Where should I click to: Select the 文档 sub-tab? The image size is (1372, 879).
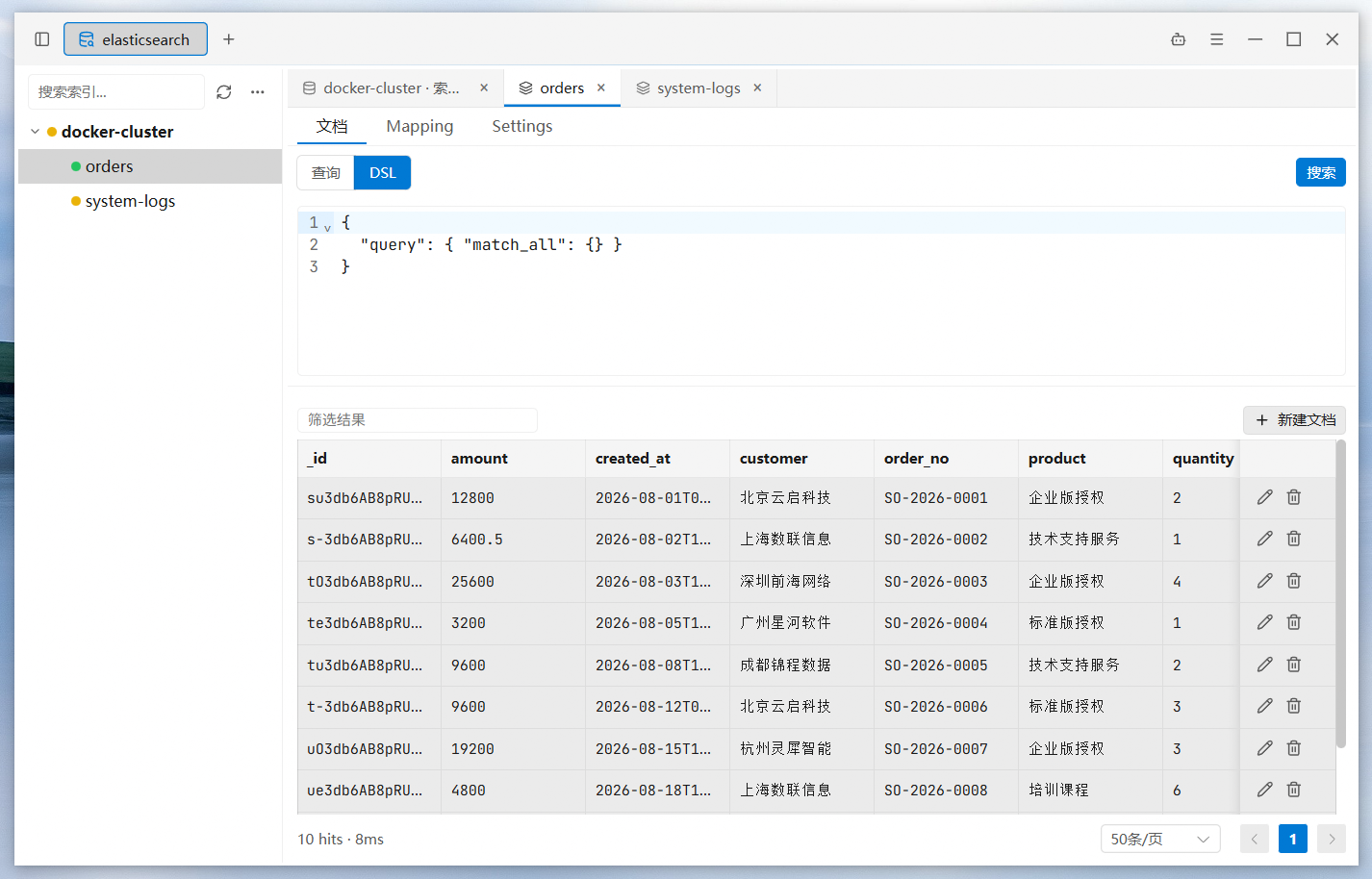click(332, 126)
